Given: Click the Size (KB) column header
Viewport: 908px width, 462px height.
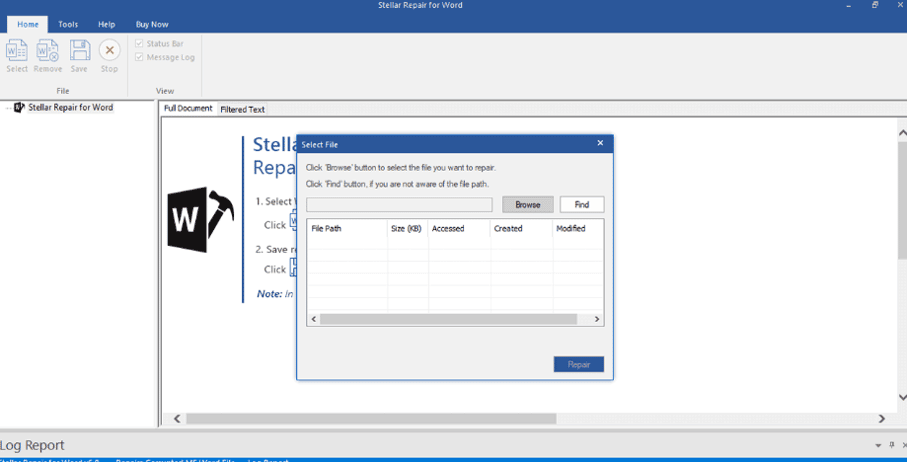Looking at the screenshot, I should [x=408, y=229].
